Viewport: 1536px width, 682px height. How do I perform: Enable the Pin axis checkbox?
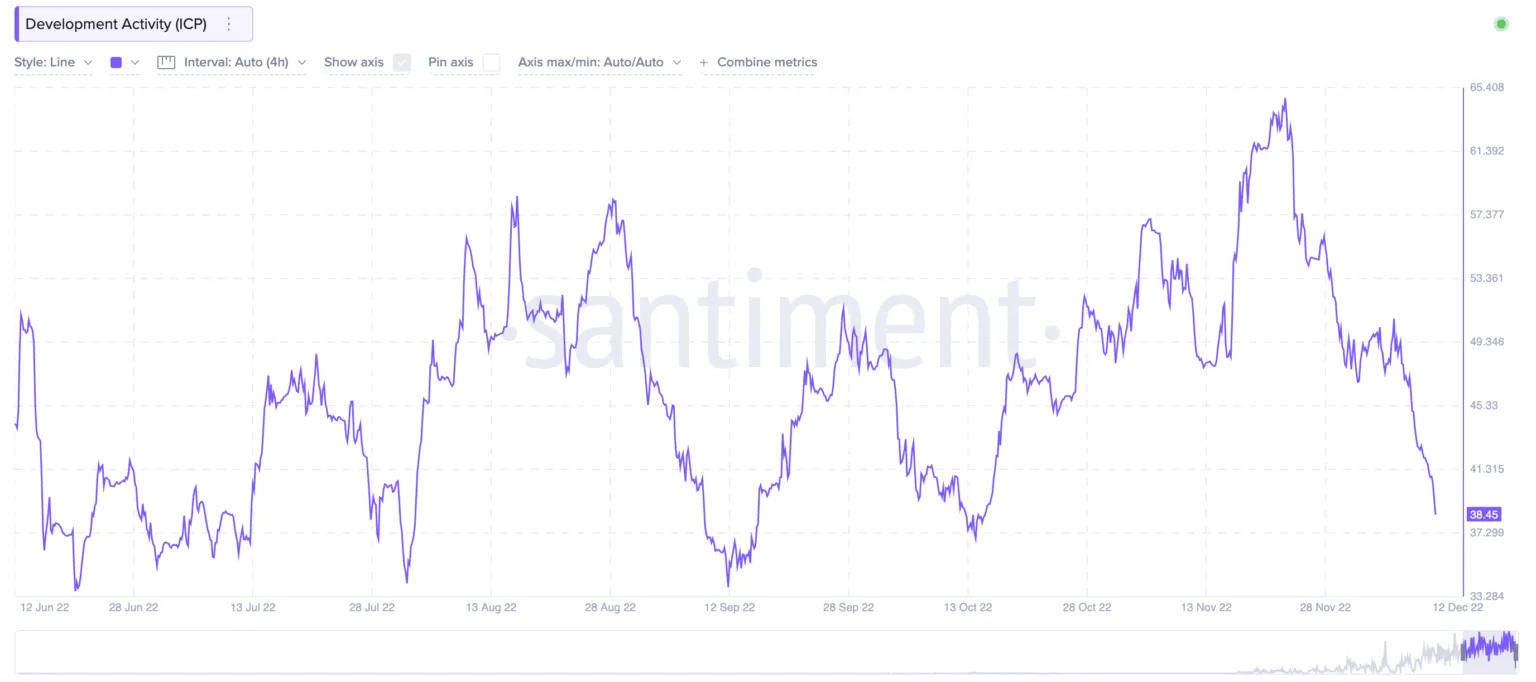(x=491, y=62)
